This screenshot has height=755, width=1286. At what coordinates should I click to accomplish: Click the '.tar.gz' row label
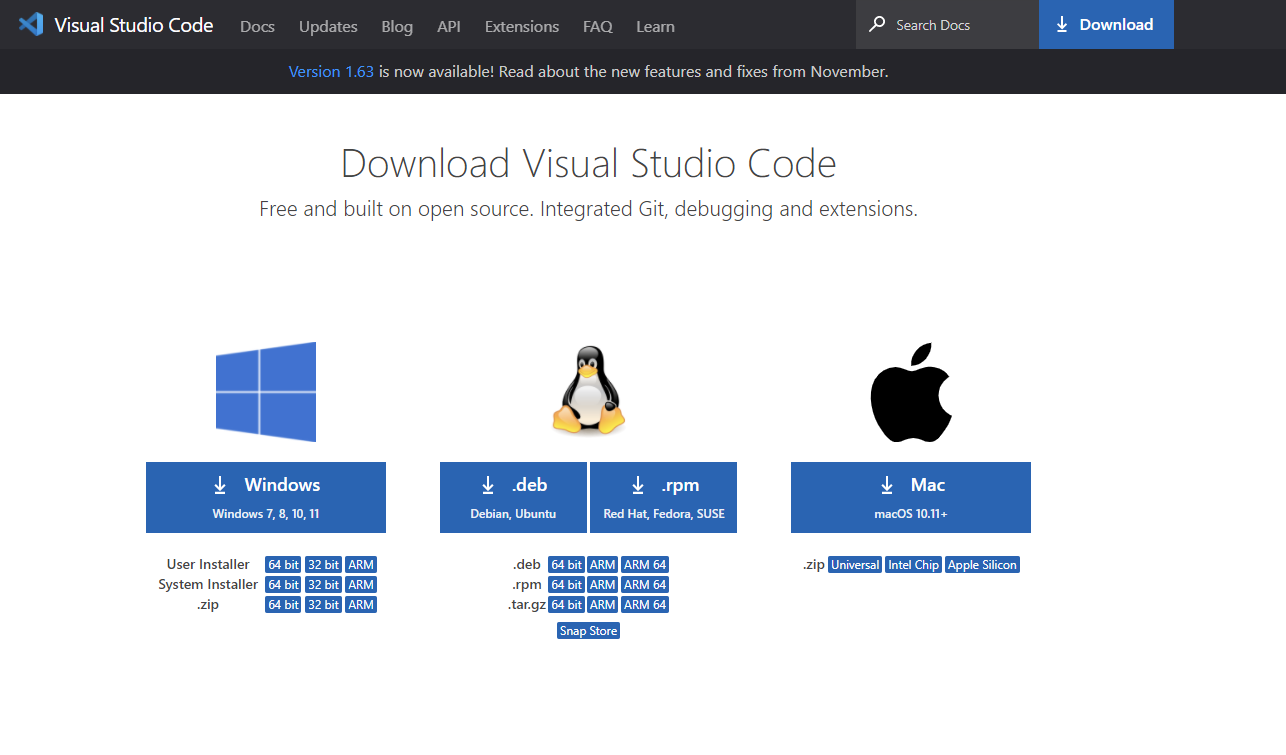(x=525, y=605)
